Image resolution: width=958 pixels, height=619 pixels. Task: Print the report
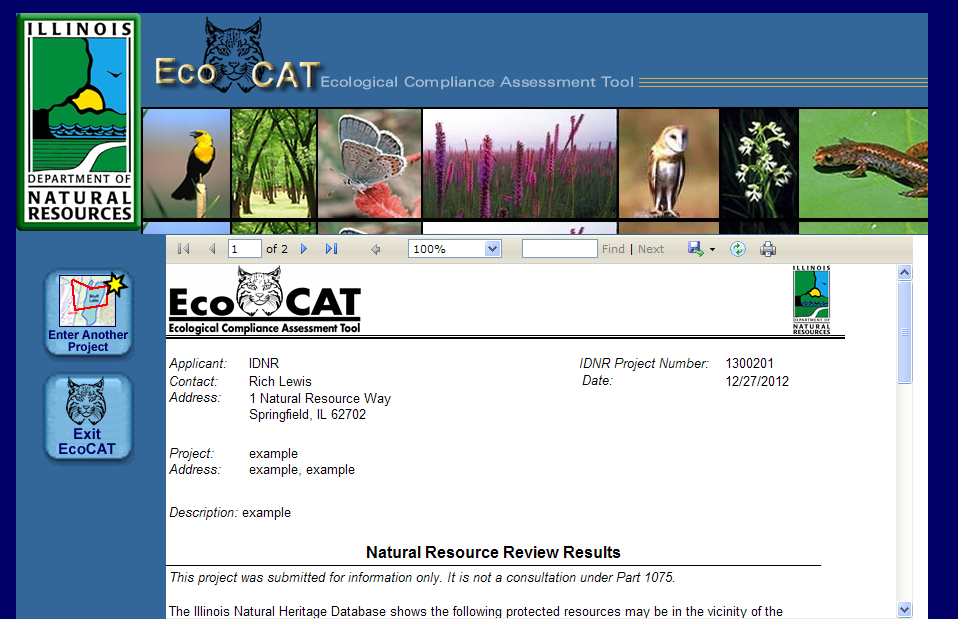(768, 249)
